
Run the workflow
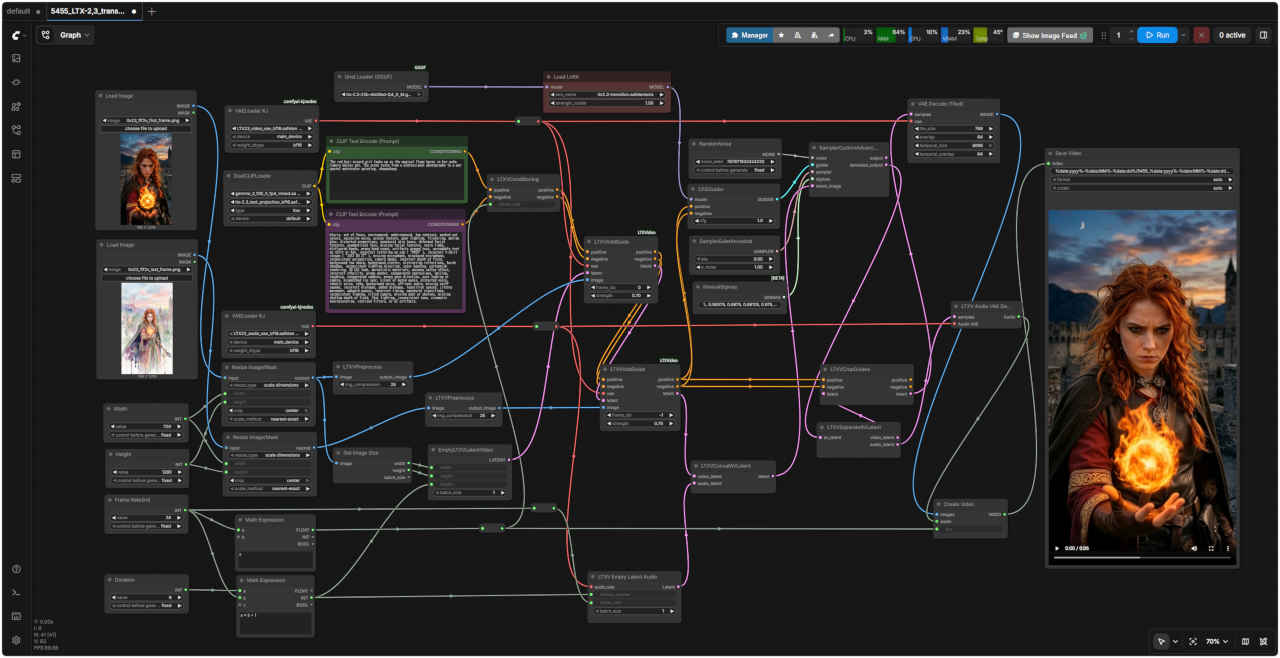pos(1158,35)
